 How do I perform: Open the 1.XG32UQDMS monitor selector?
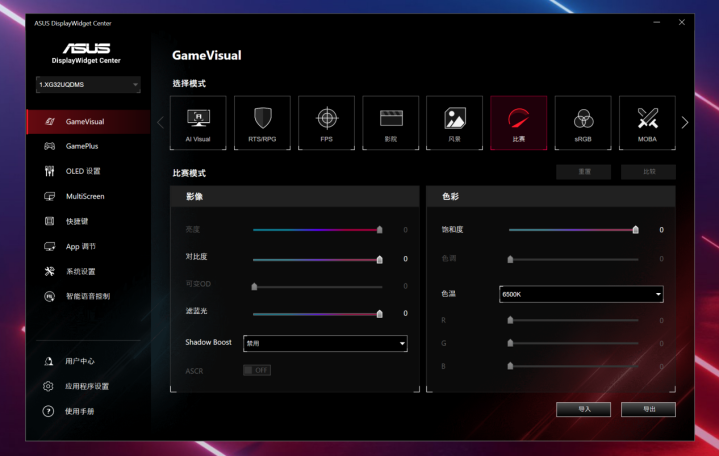(x=88, y=85)
